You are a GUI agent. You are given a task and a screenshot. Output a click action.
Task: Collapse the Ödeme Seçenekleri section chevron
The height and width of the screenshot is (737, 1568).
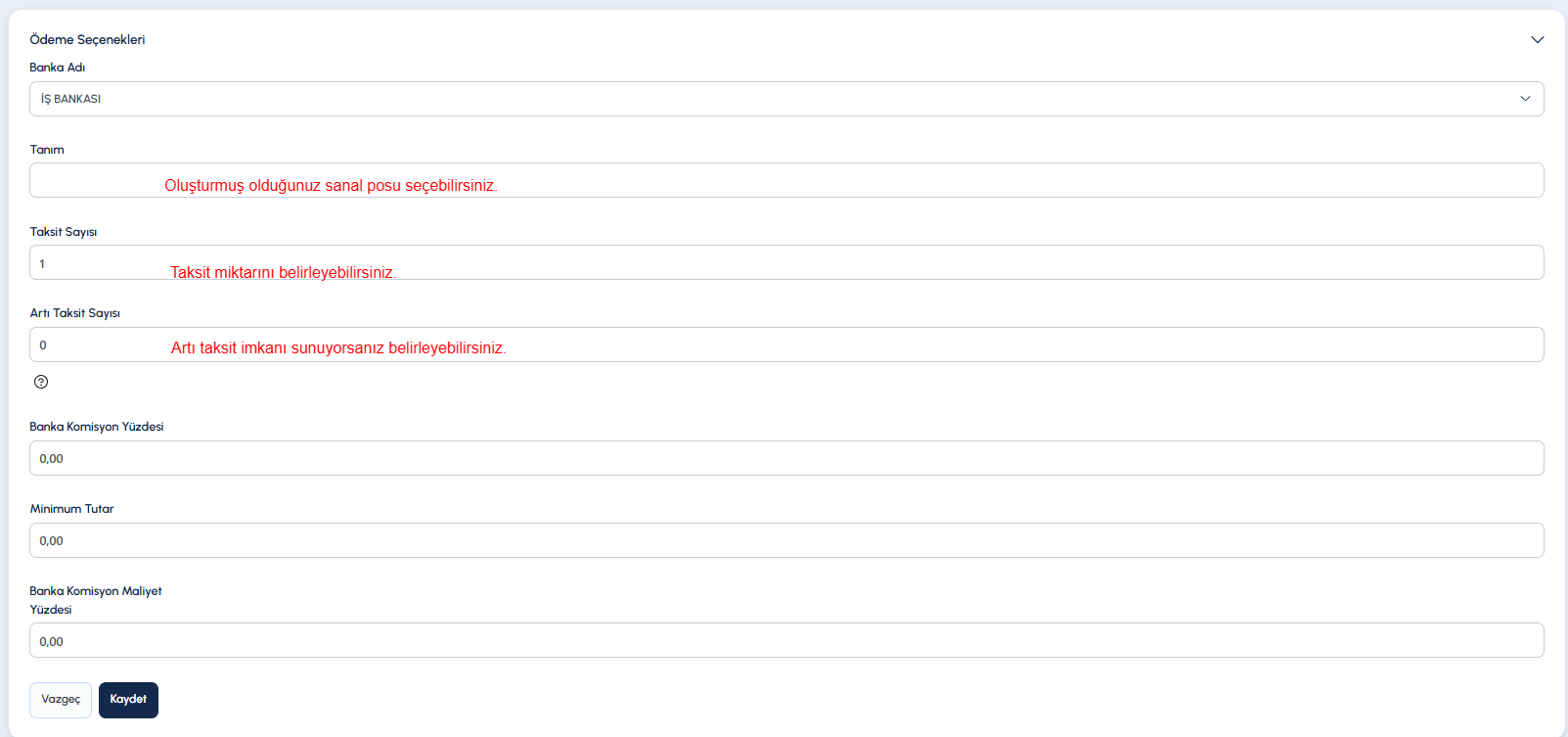(1537, 40)
